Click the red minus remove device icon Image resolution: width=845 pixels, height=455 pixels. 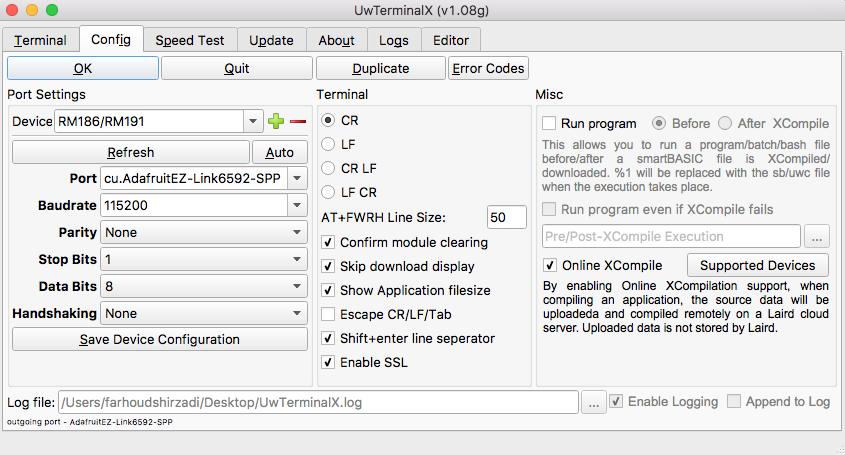[x=297, y=121]
